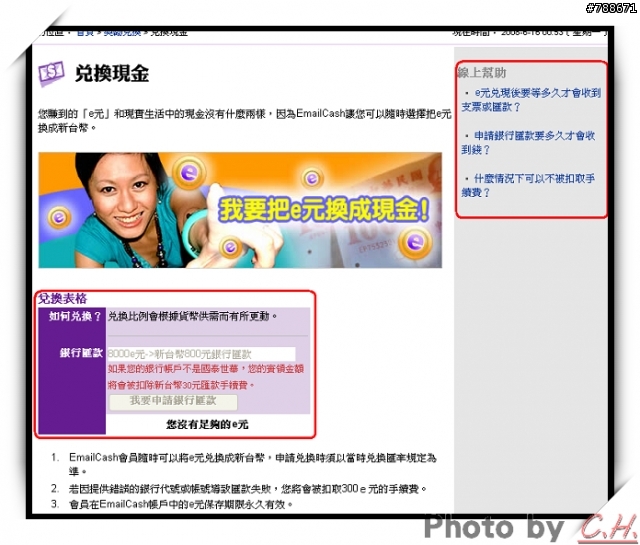Open help link 申請銀行匯款要多久才會收到錢
This screenshot has width=640, height=545.
pos(528,142)
